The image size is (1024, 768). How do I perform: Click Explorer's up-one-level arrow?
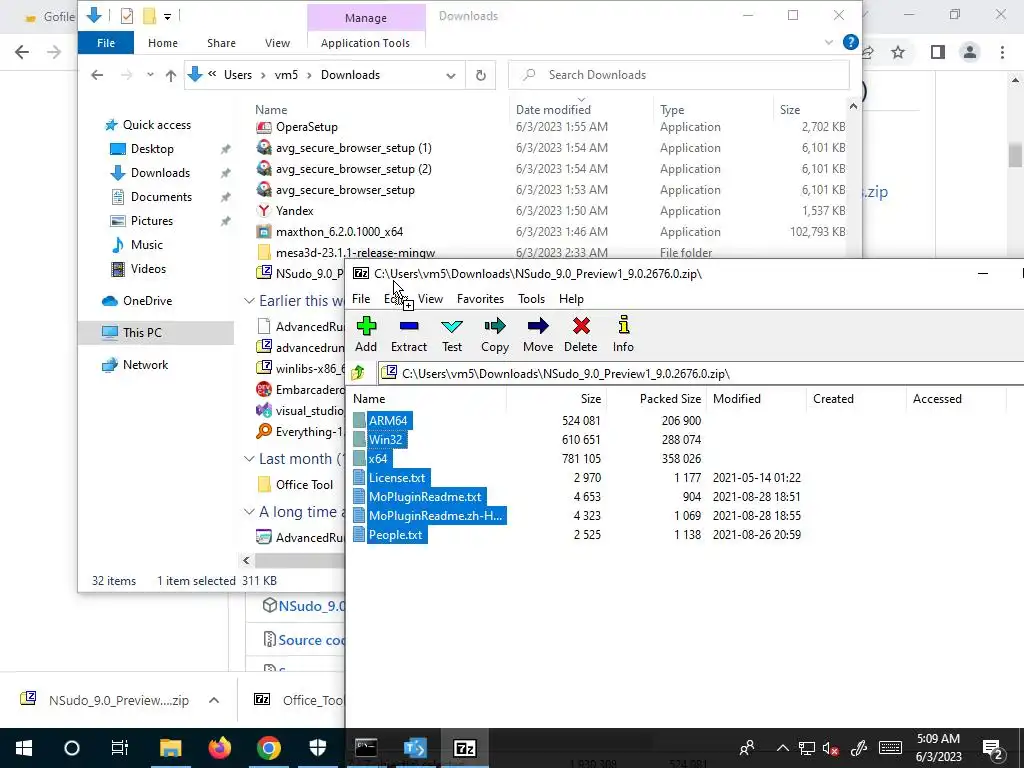(x=171, y=75)
